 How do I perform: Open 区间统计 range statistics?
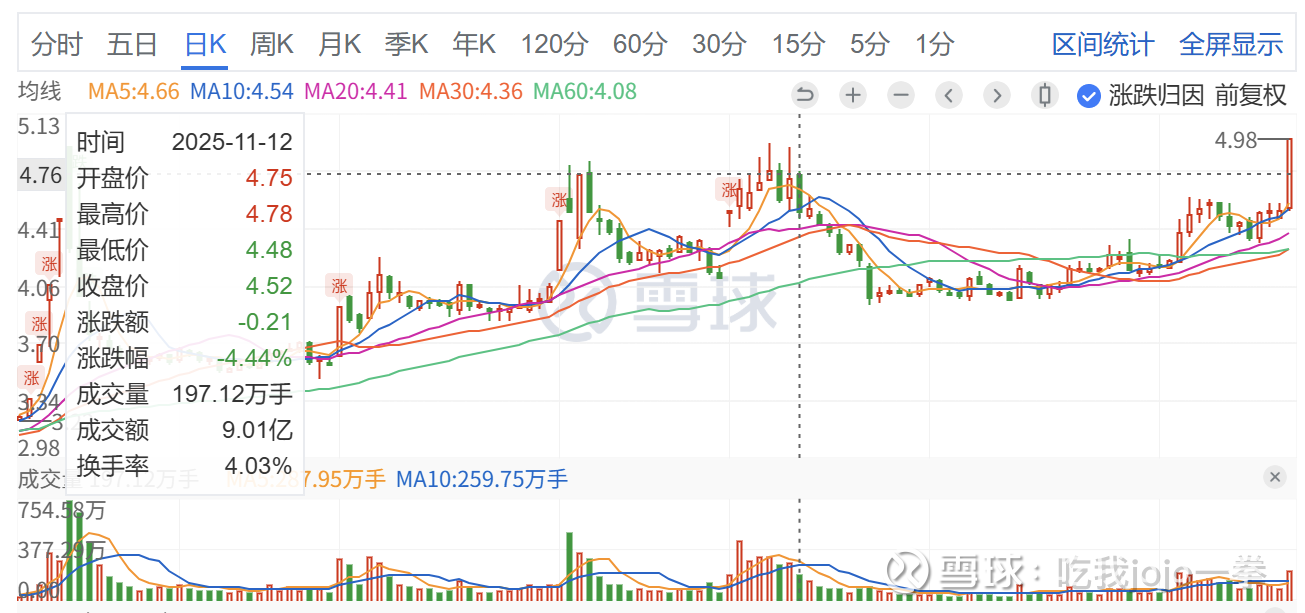pyautogui.click(x=1103, y=44)
